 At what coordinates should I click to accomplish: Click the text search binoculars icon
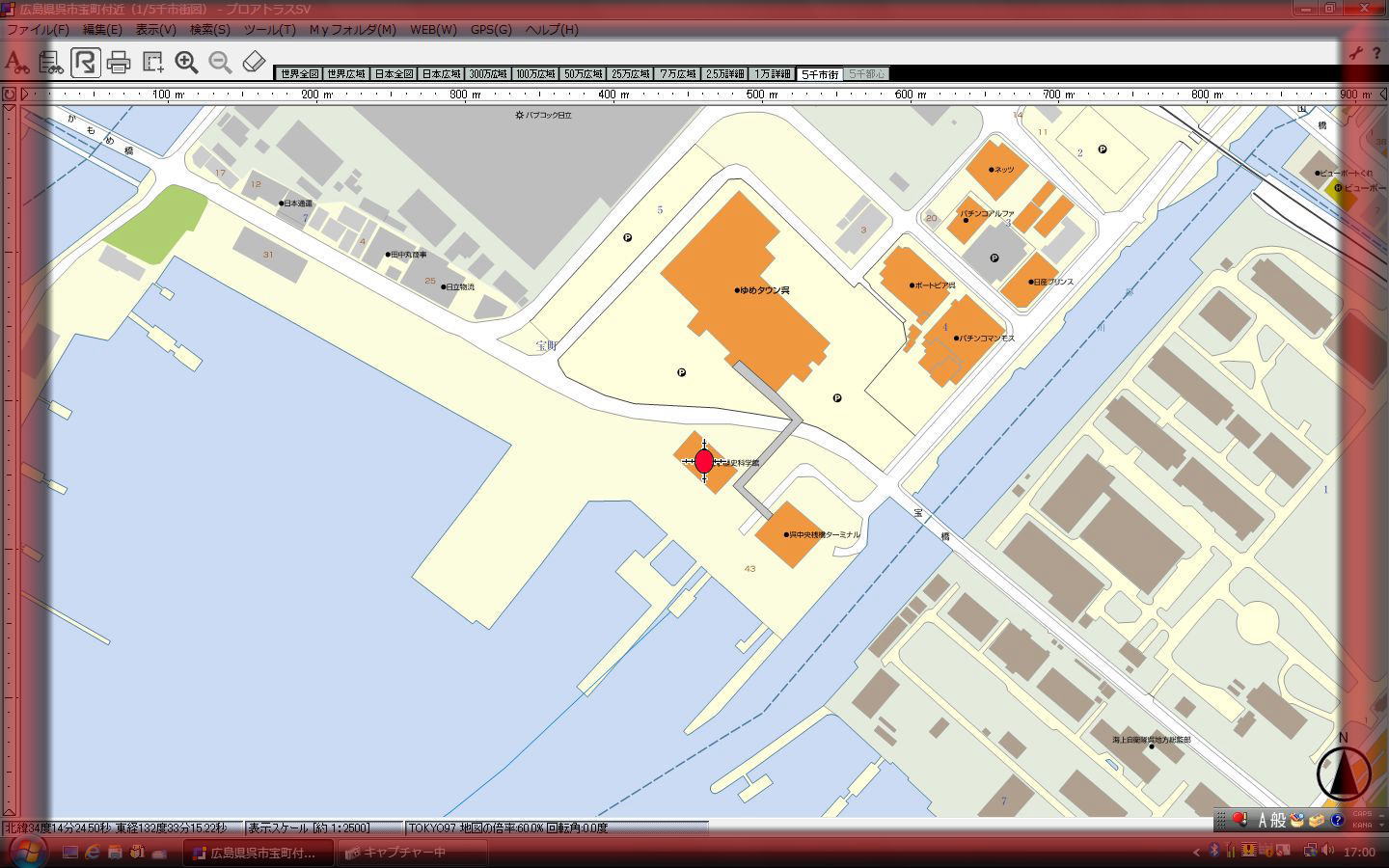[x=16, y=63]
